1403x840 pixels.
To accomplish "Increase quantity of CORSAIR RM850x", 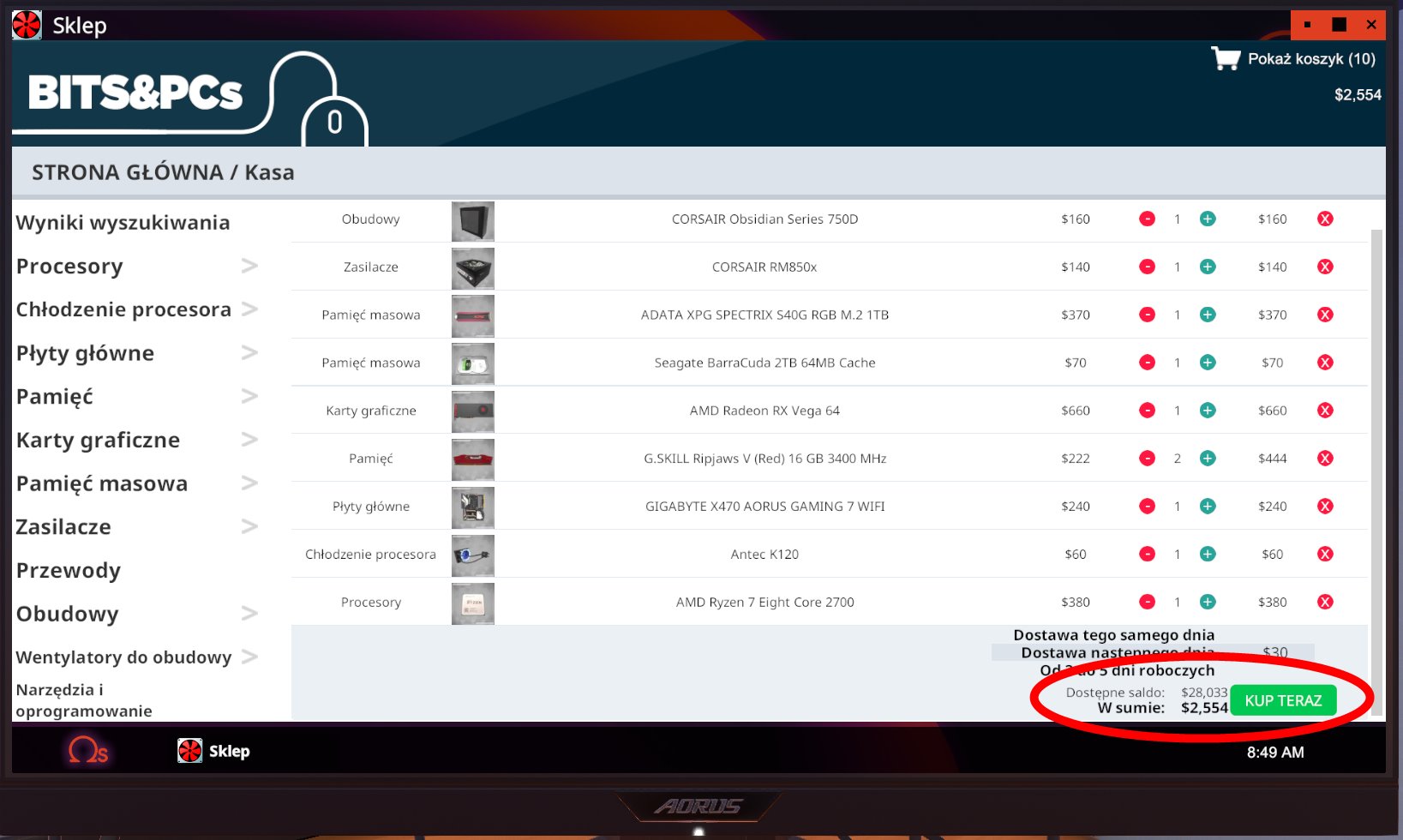I will [1208, 267].
